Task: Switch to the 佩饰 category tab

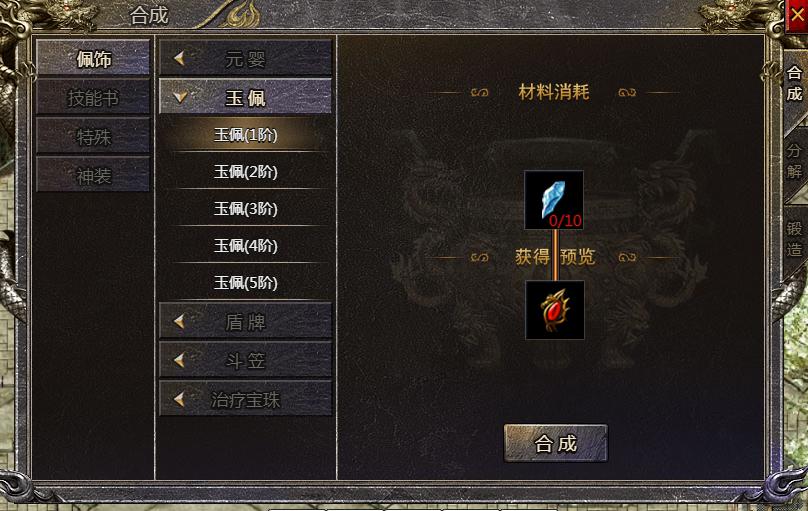Action: pos(93,58)
